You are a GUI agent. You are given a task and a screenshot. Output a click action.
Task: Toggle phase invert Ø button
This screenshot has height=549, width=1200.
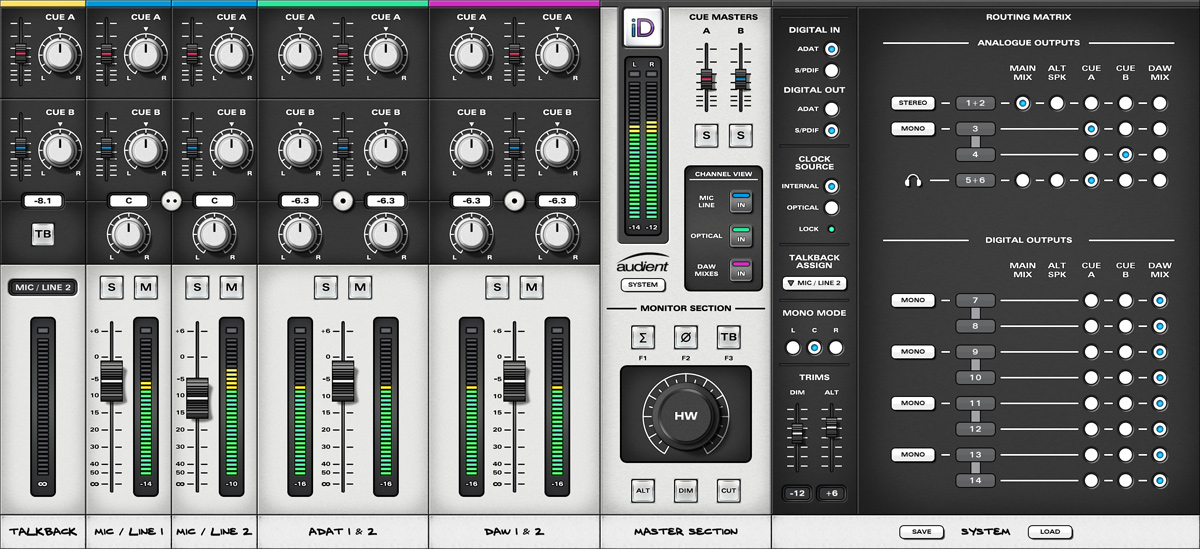tap(686, 337)
